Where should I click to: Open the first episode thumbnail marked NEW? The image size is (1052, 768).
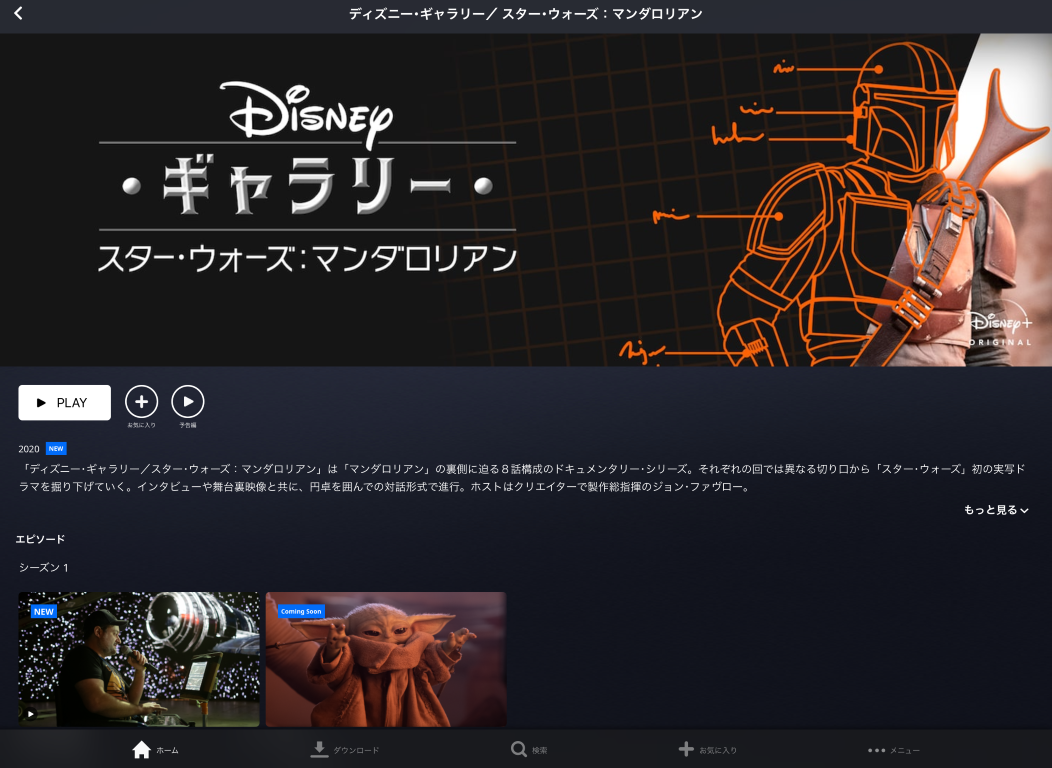138,660
